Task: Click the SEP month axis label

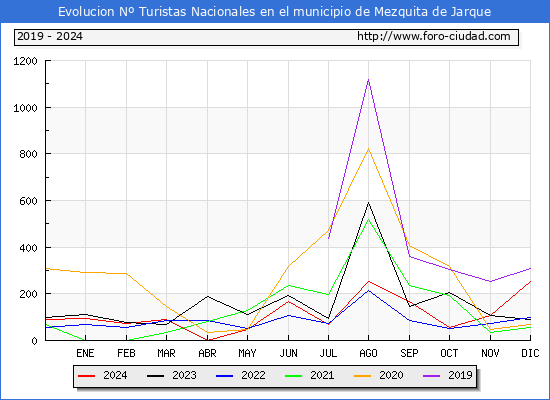Action: click(x=409, y=353)
